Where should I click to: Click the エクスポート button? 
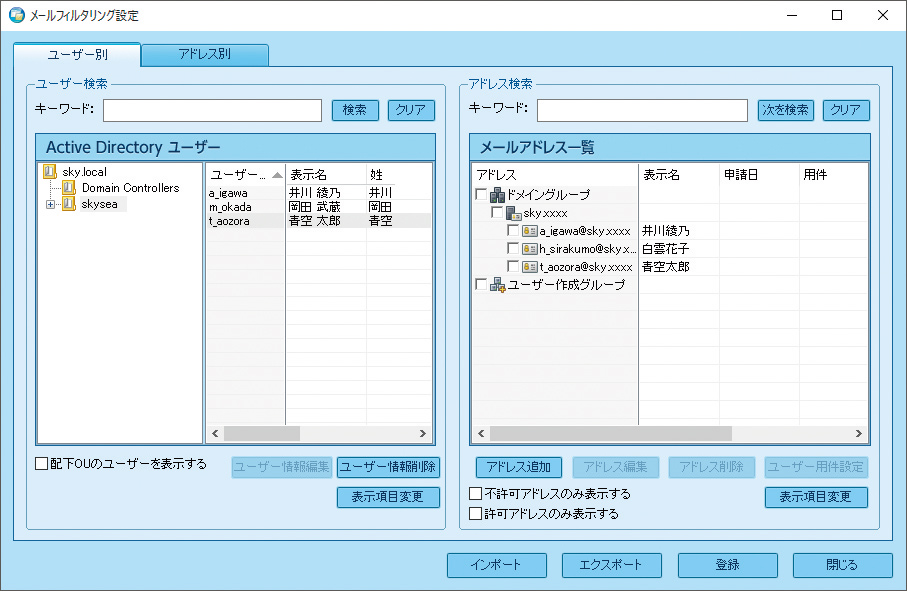coord(612,565)
